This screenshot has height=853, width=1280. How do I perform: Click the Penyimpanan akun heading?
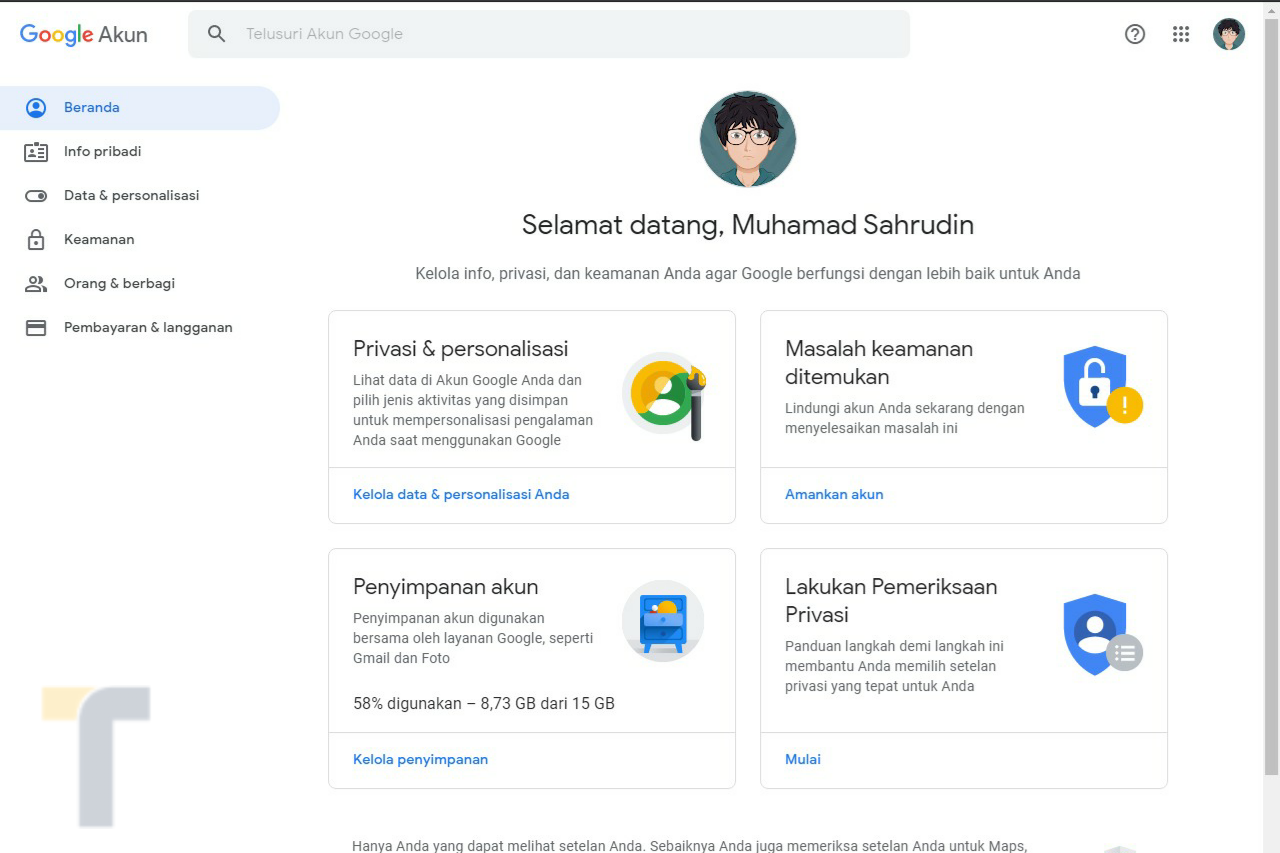click(445, 587)
